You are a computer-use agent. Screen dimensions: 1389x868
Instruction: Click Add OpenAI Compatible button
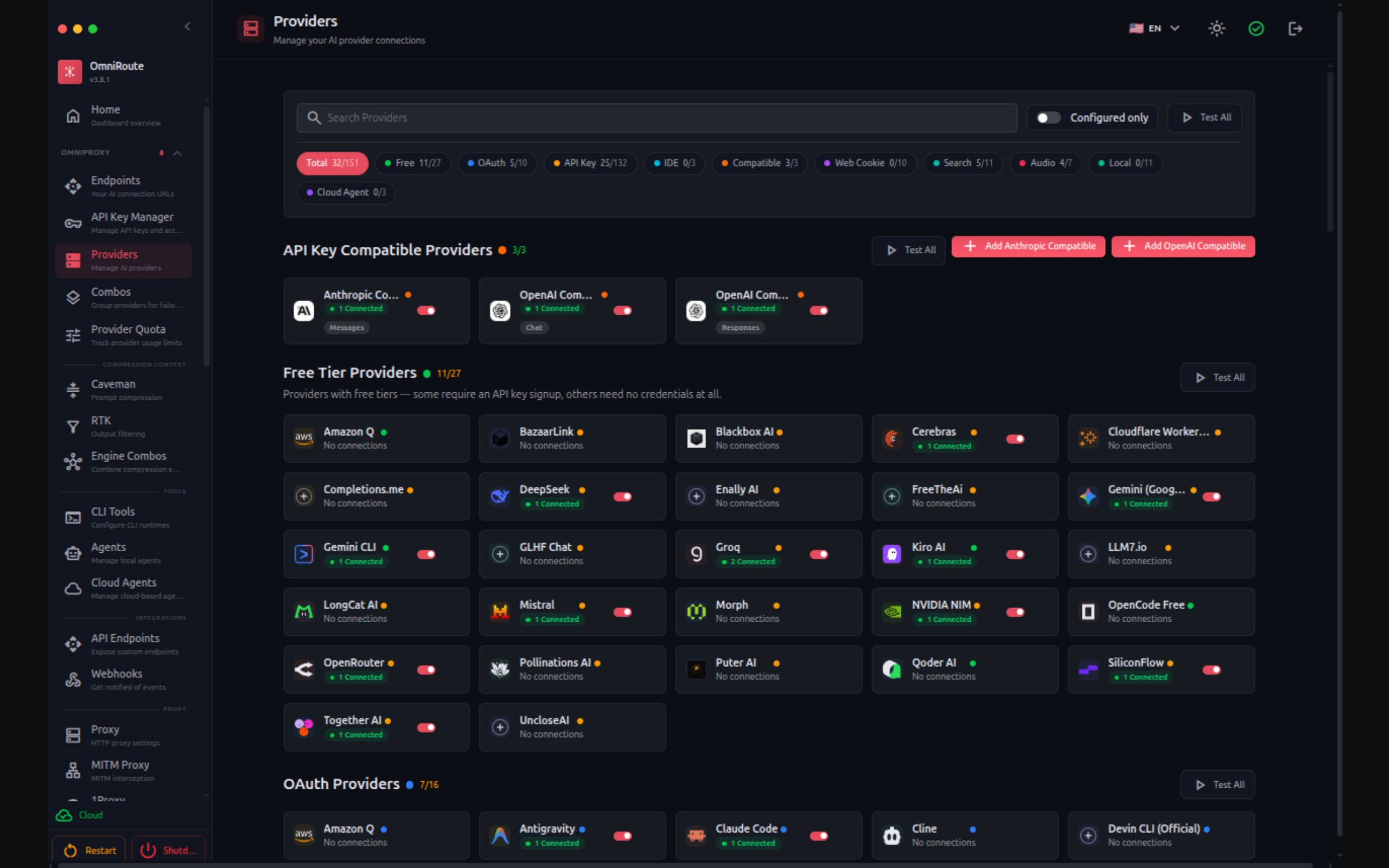point(1183,246)
